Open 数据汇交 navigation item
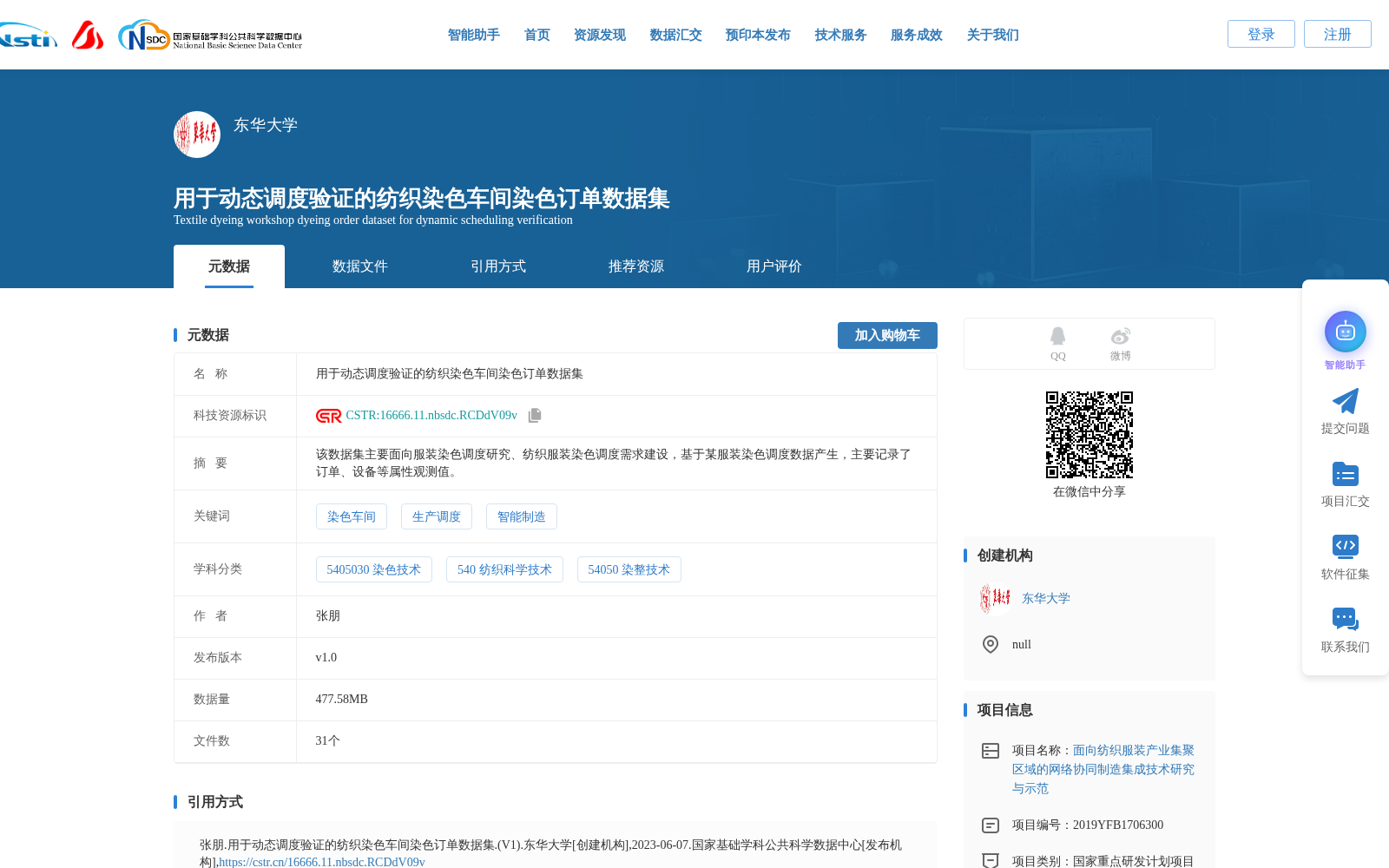The width and height of the screenshot is (1389, 868). pyautogui.click(x=676, y=35)
